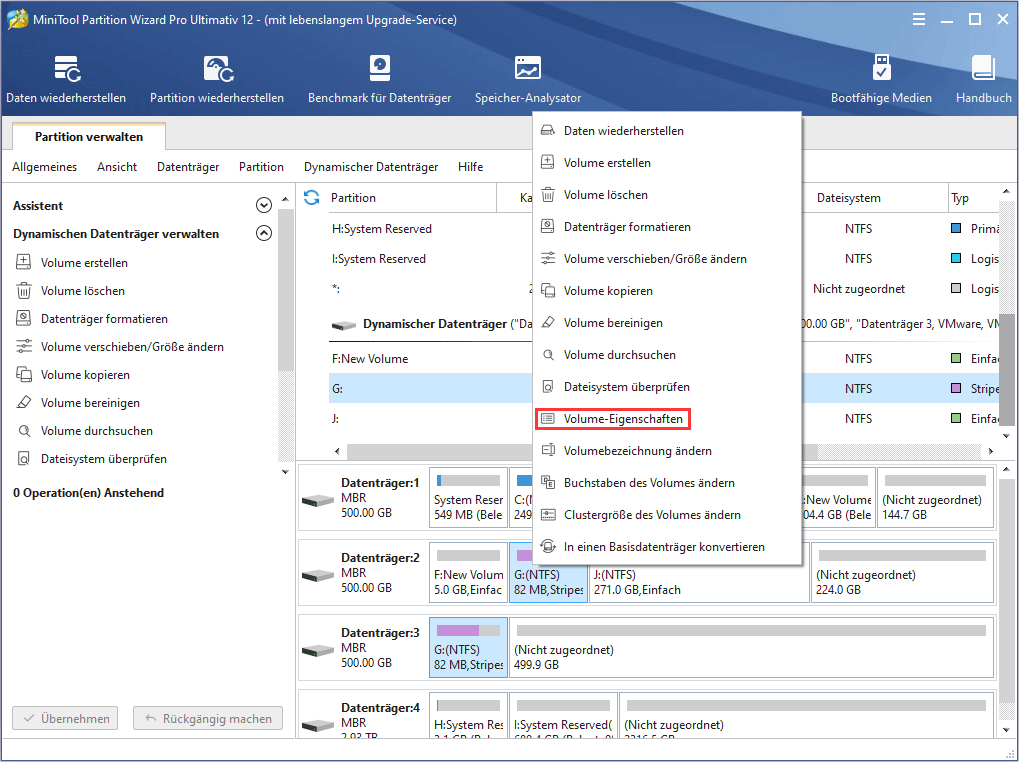Open the Datenträger menu

tap(188, 167)
